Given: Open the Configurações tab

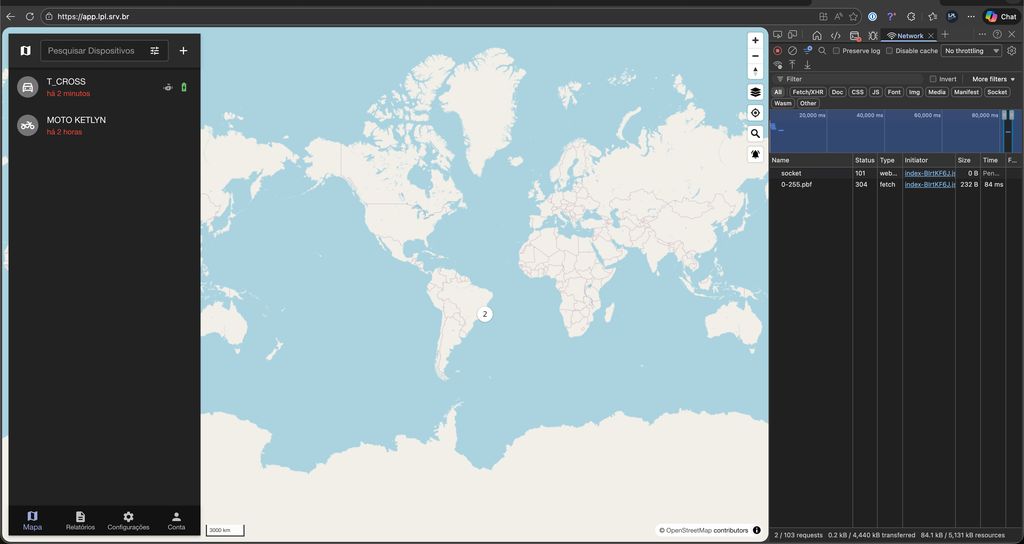Looking at the screenshot, I should coord(128,520).
